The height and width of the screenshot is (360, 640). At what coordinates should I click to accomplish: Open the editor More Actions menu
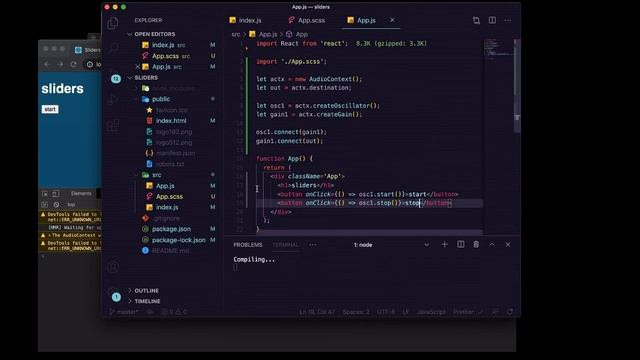pos(508,20)
